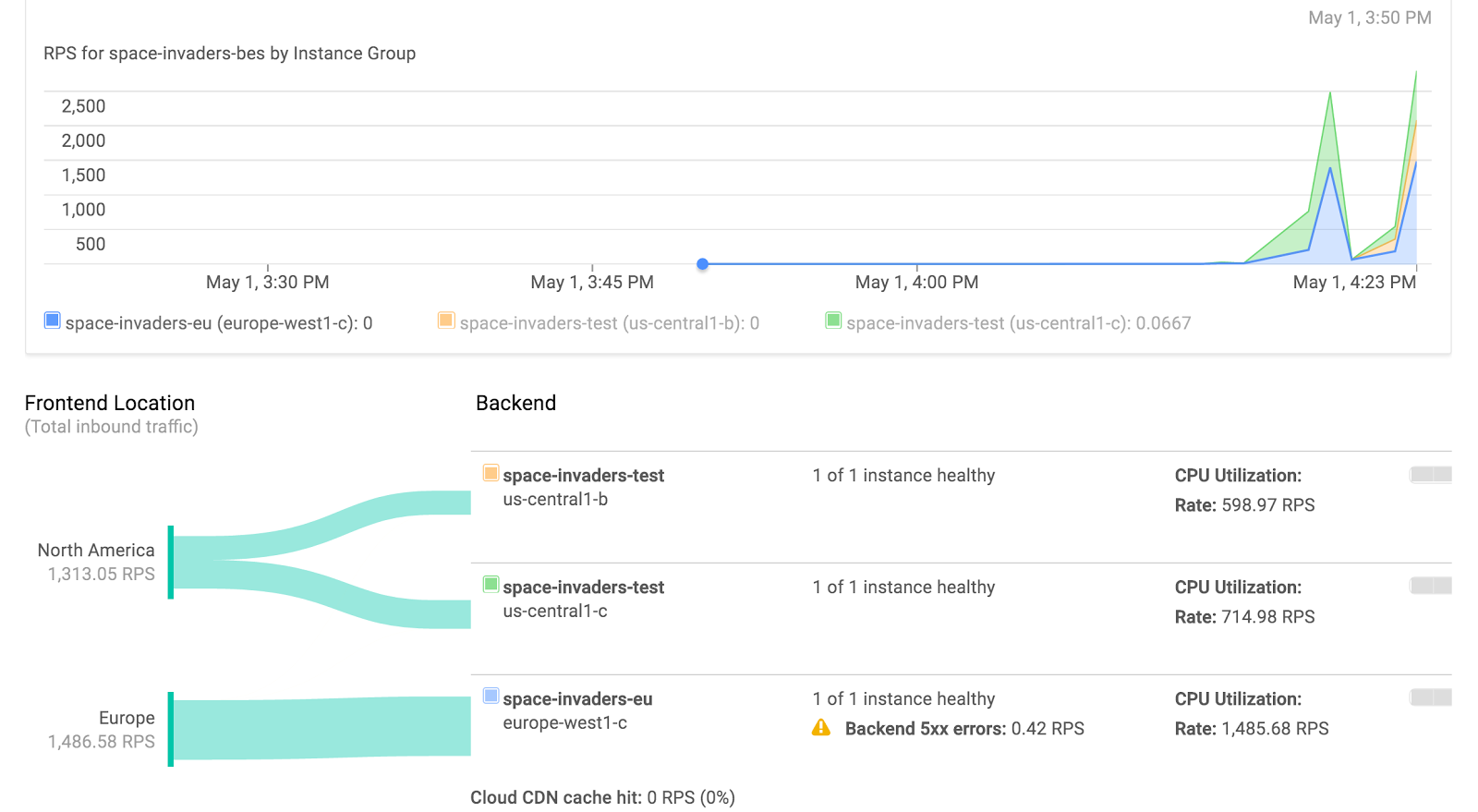
Task: Click the health status for space-invaders-eu row
Action: click(x=903, y=699)
